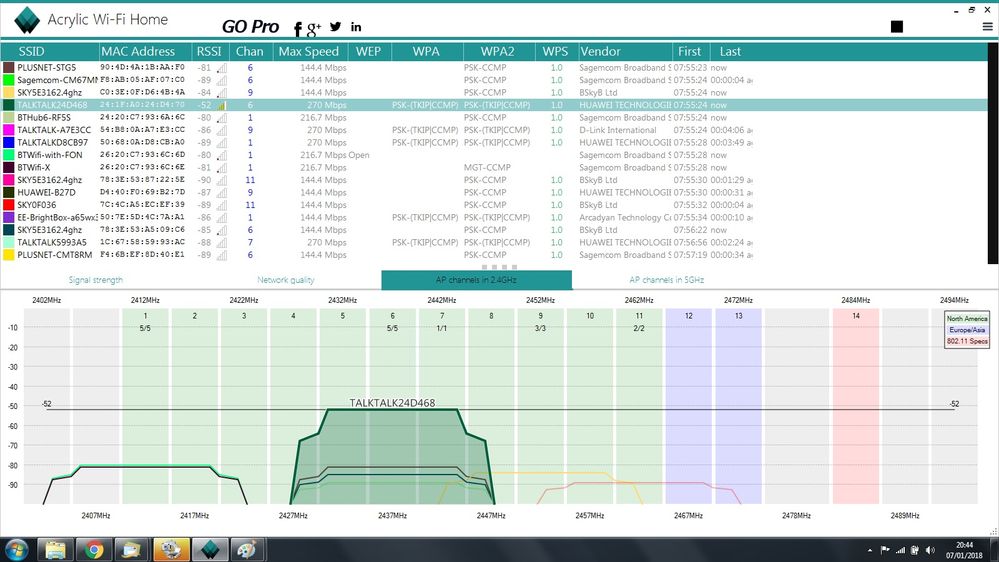Click TALKTALK24D468 label on channel graph
The height and width of the screenshot is (562, 999).
(x=392, y=403)
